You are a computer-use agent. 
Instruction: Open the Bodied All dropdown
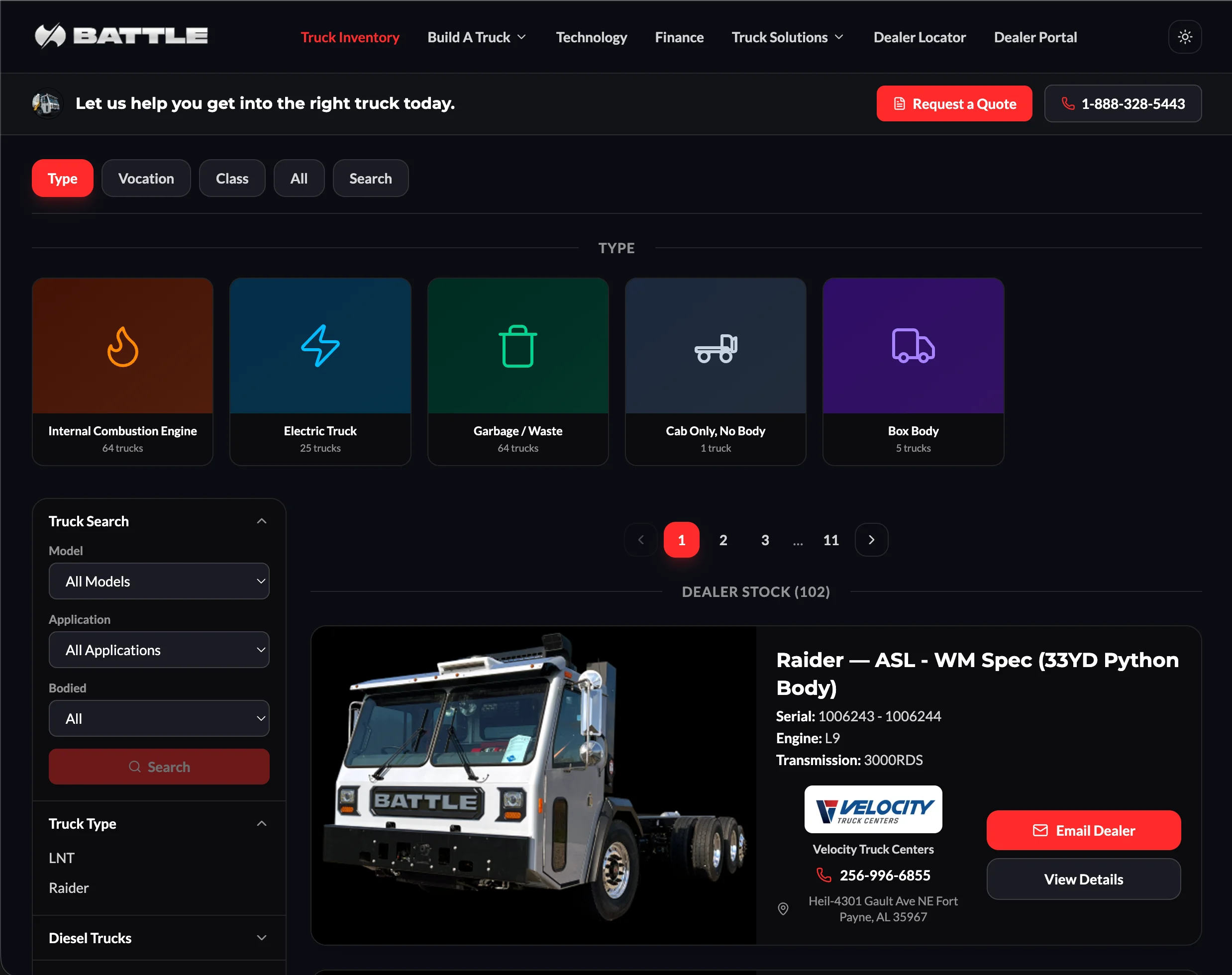point(159,718)
